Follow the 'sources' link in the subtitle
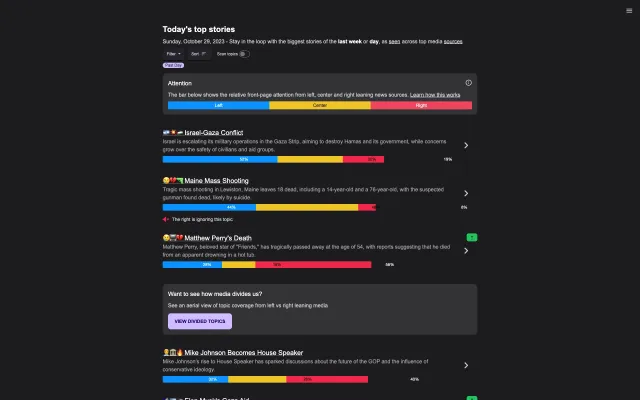Screen dimensions: 640x400 point(452,42)
